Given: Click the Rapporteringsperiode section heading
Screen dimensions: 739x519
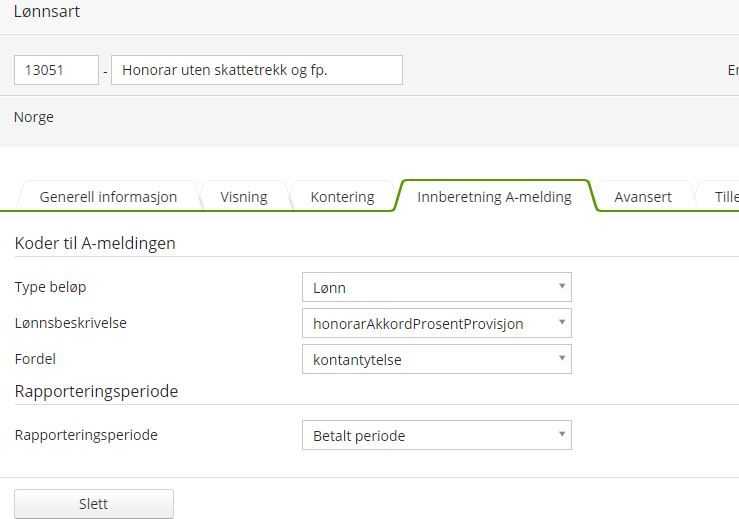Looking at the screenshot, I should coord(96,391).
